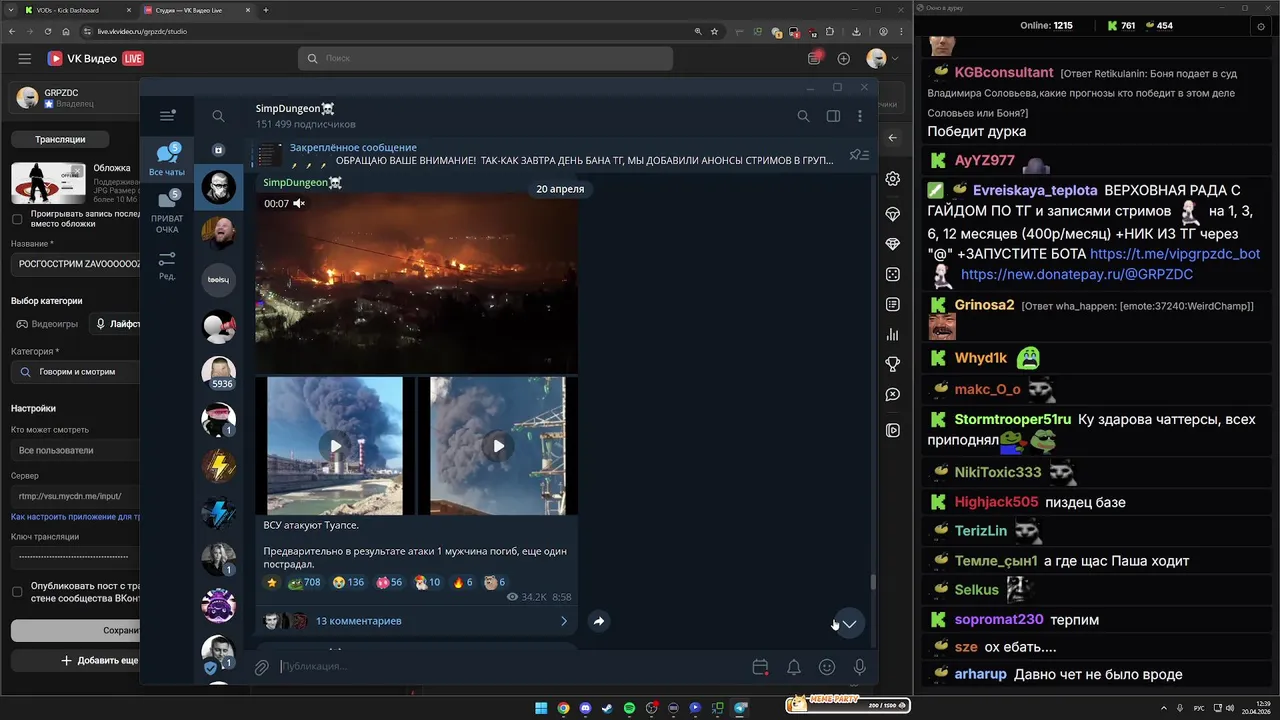Viewport: 1280px width, 720px height.
Task: Open pinned messages list icon
Action: 858,155
